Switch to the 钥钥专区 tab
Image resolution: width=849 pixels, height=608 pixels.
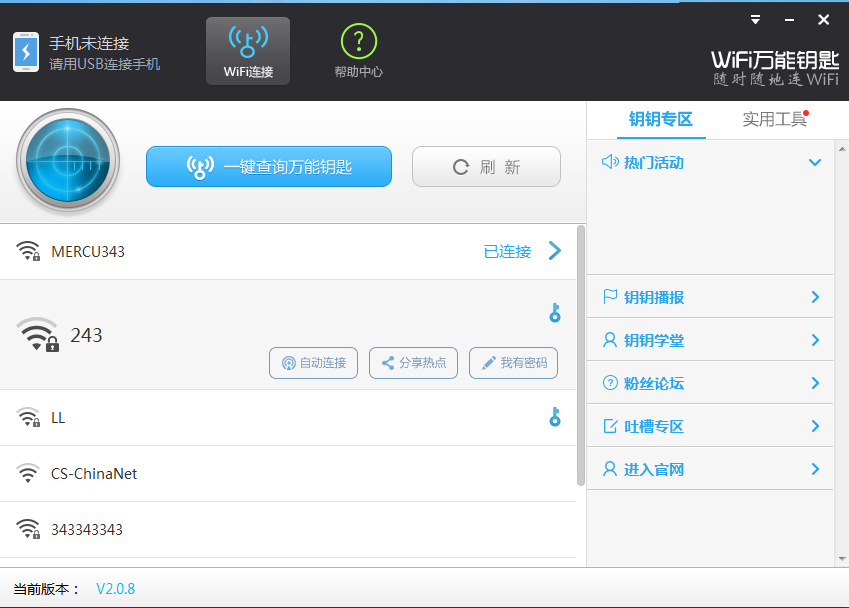pyautogui.click(x=661, y=119)
